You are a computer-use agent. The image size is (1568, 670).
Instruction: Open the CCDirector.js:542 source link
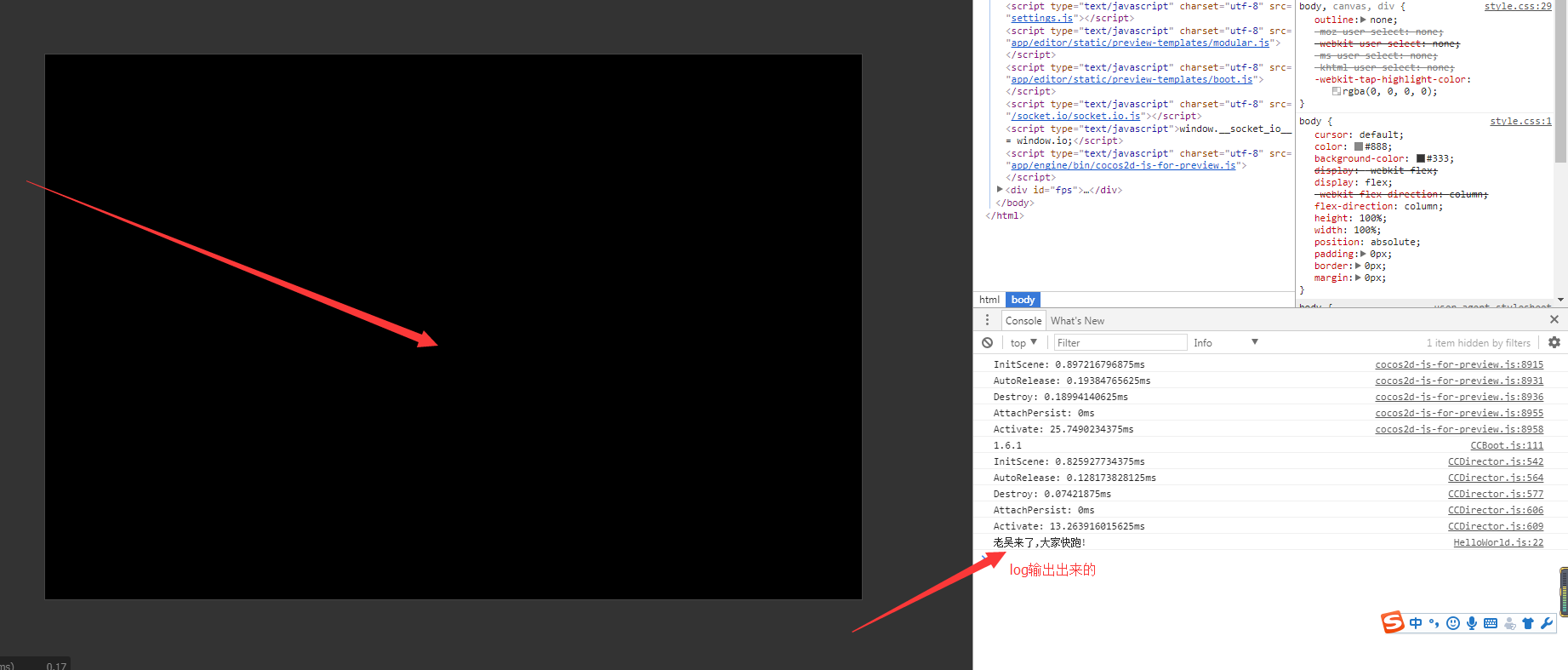click(x=1496, y=461)
